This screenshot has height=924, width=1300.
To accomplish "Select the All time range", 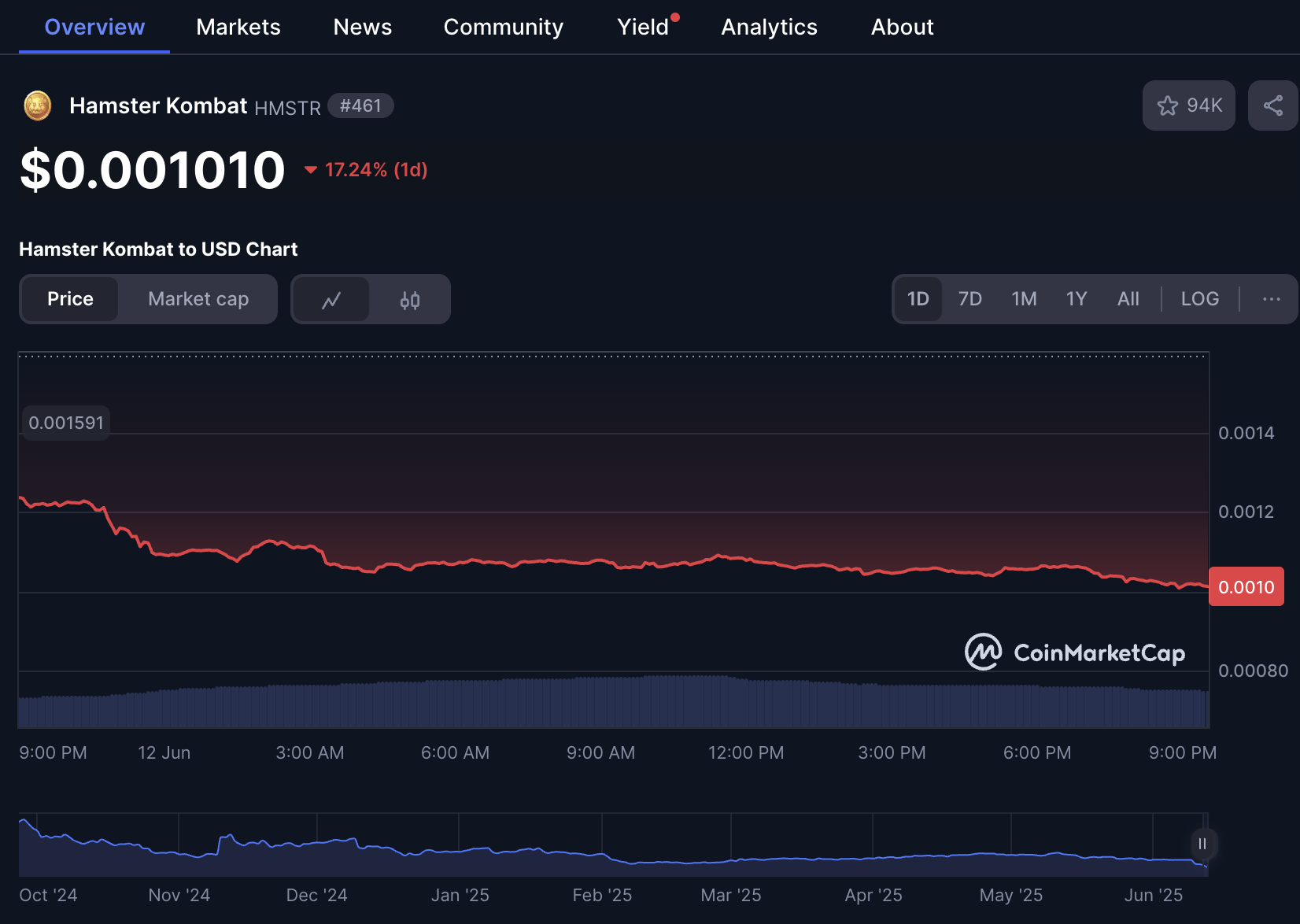I will click(x=1128, y=299).
